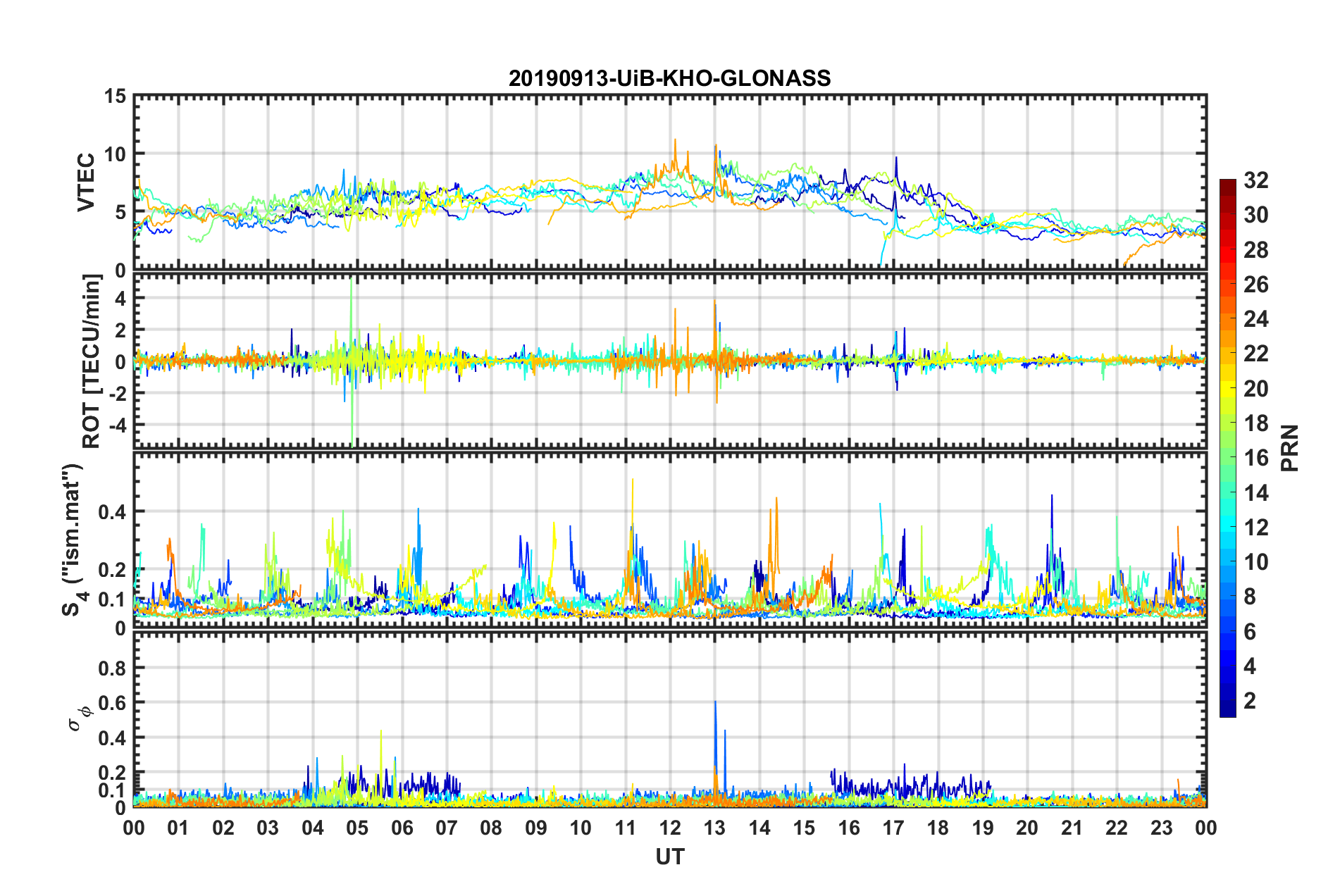
Task: Pick the dark blue bottom of colorbar
Action: point(1228,711)
